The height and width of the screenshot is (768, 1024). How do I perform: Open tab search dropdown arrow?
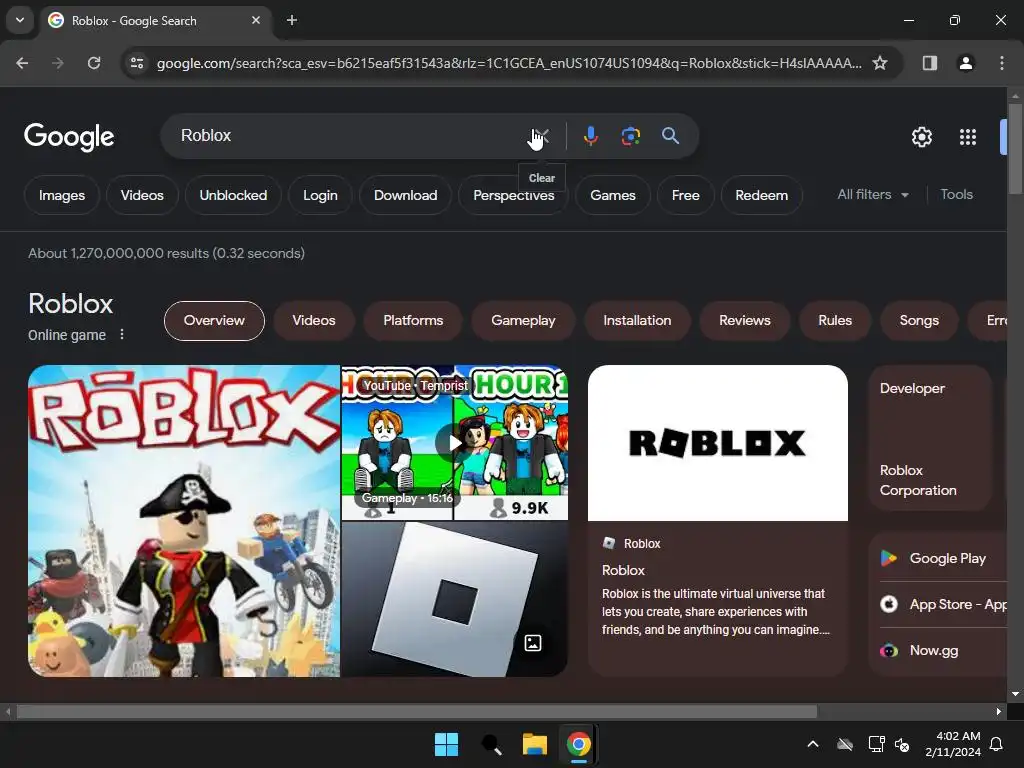[20, 20]
